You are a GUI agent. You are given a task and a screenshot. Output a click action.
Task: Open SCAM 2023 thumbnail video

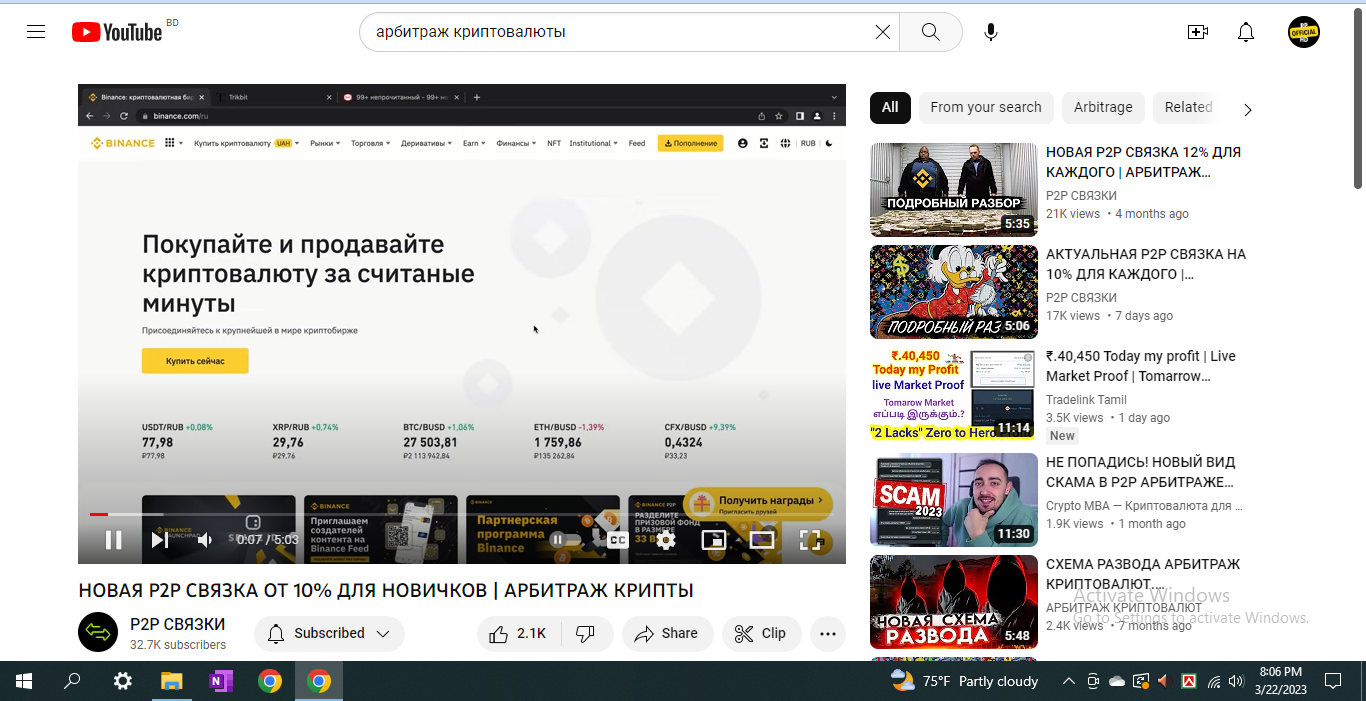954,500
